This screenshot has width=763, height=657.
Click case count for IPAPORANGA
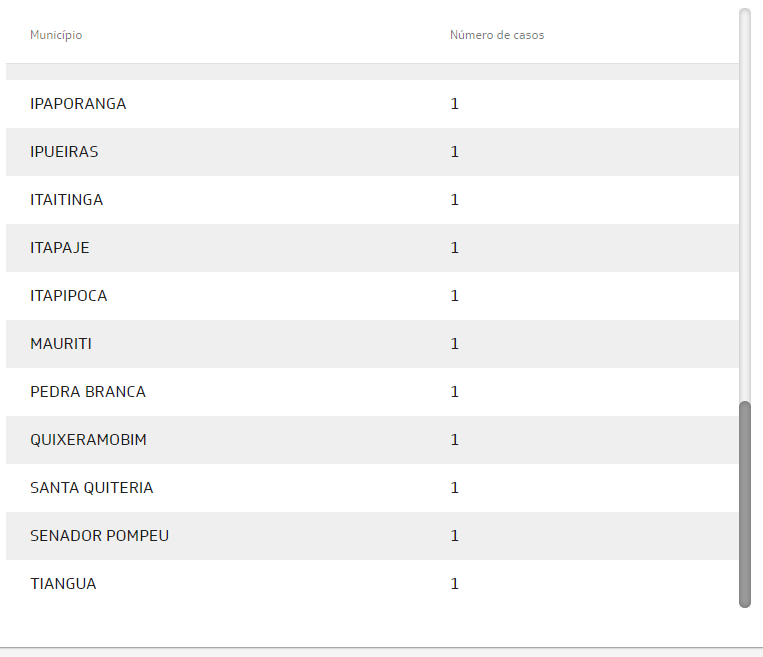454,104
